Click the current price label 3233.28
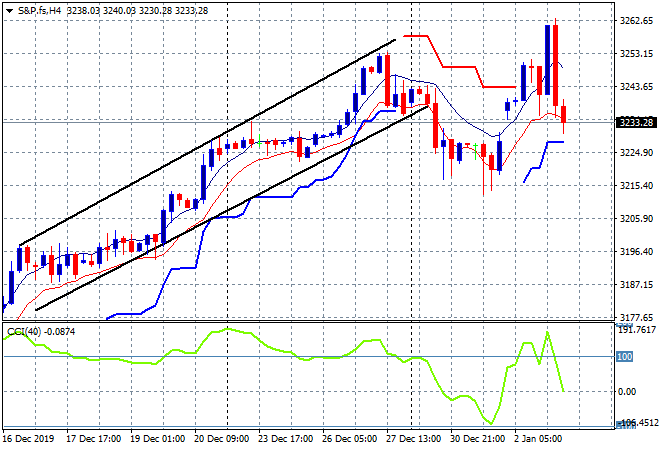The image size is (660, 450). click(x=637, y=122)
